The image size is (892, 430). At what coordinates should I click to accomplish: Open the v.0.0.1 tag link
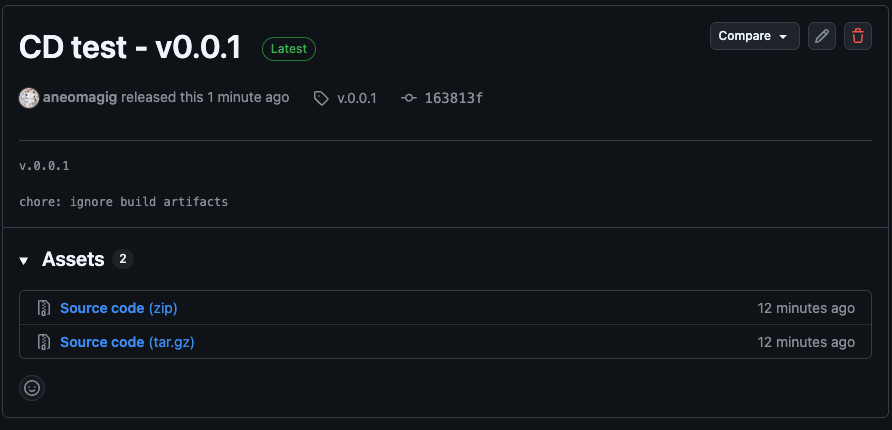357,98
